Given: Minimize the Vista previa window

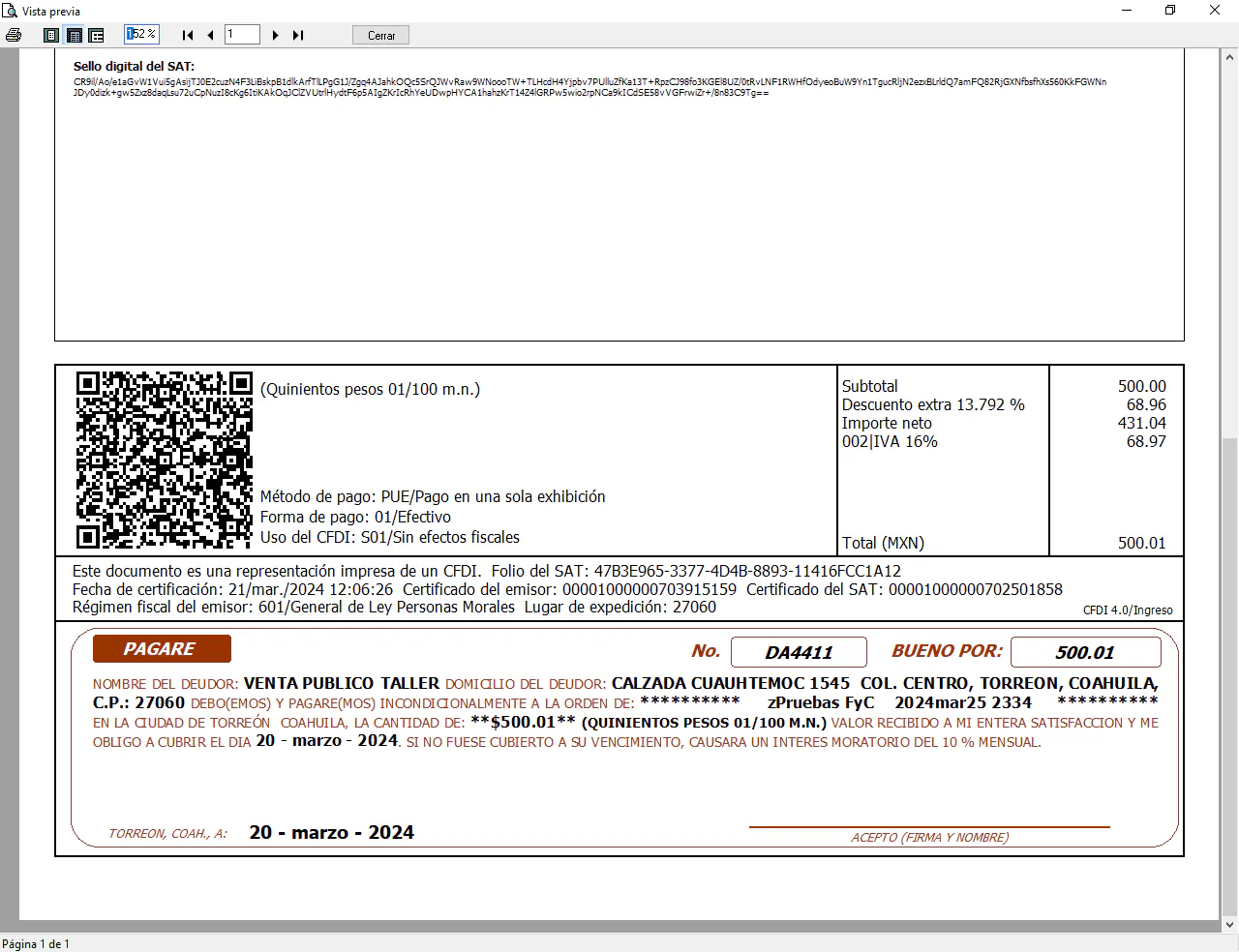Looking at the screenshot, I should coord(1127,11).
